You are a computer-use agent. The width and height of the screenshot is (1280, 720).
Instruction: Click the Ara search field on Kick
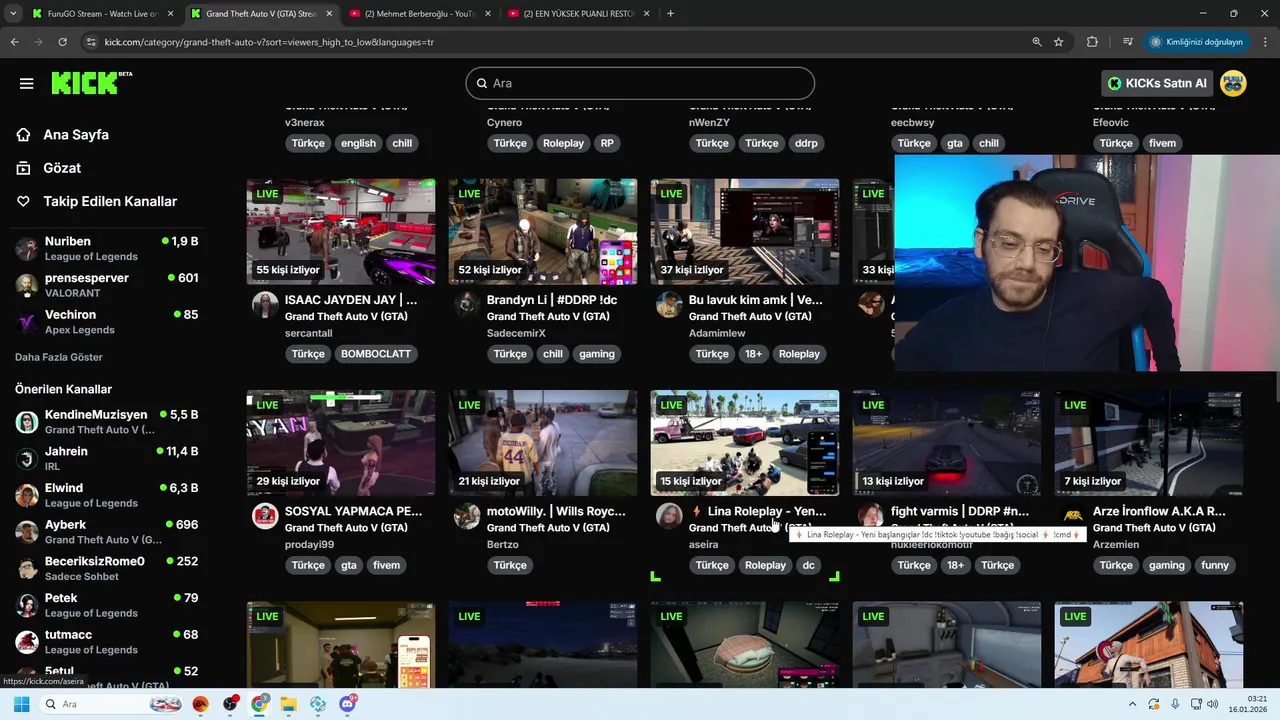640,83
